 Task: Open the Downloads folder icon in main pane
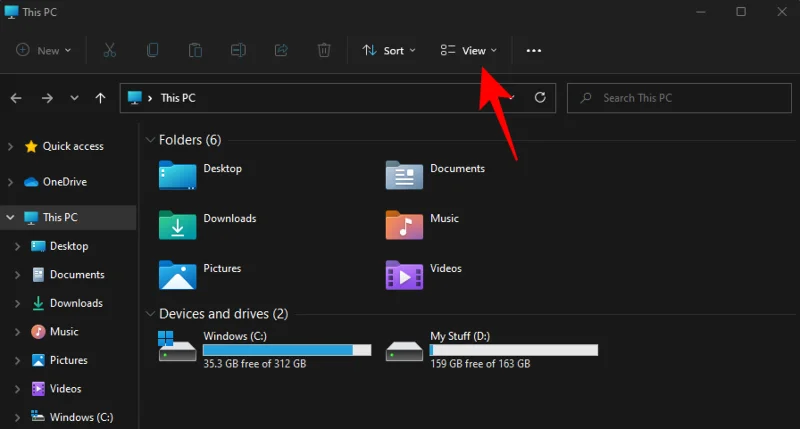point(177,225)
